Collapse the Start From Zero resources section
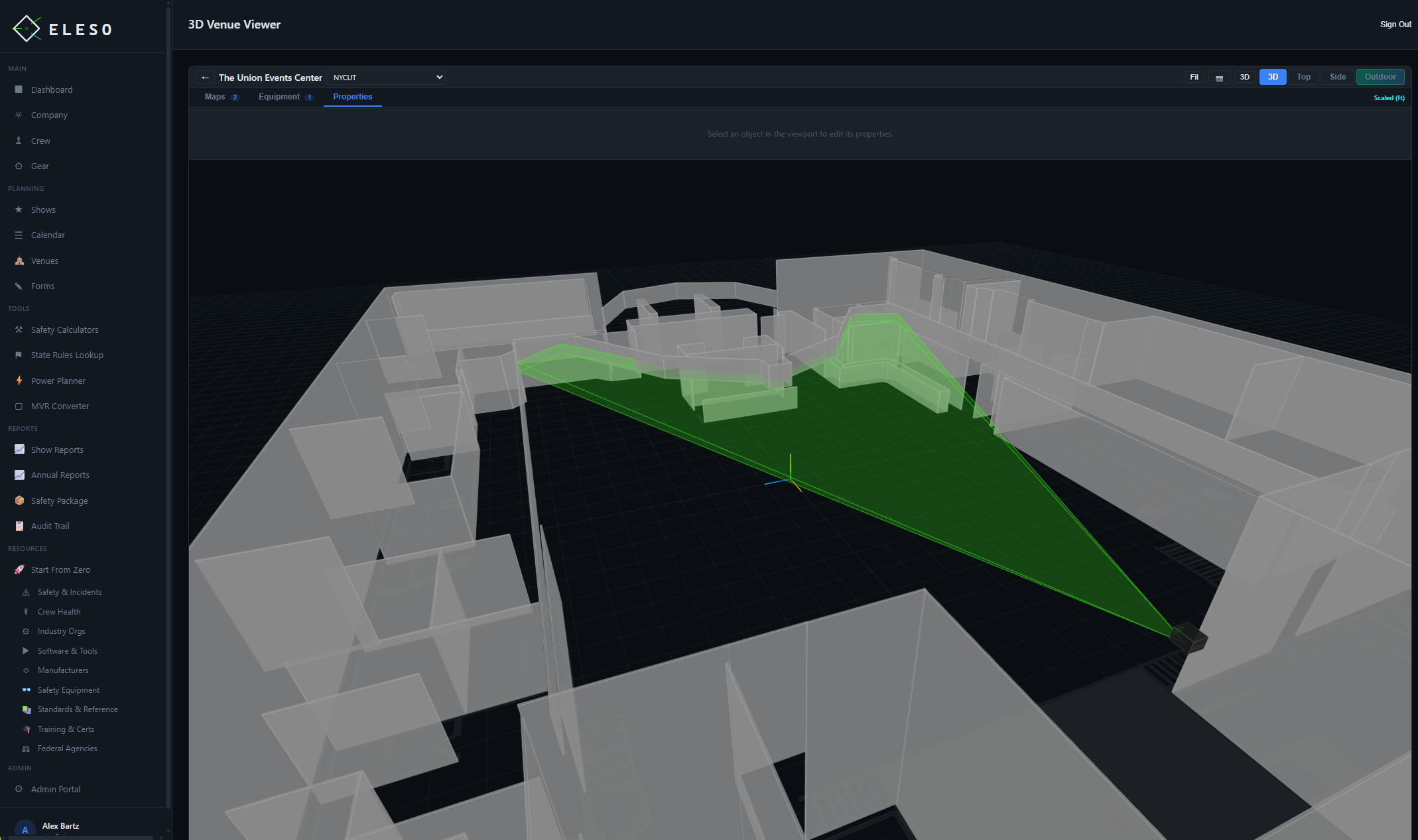 60,570
